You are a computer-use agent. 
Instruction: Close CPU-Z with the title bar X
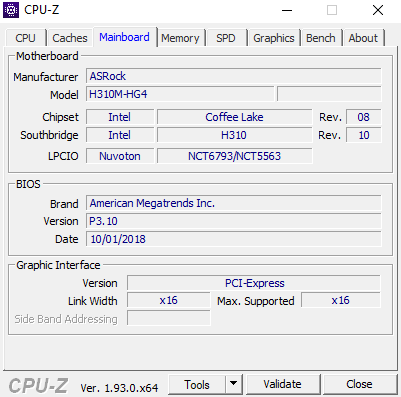coord(378,10)
